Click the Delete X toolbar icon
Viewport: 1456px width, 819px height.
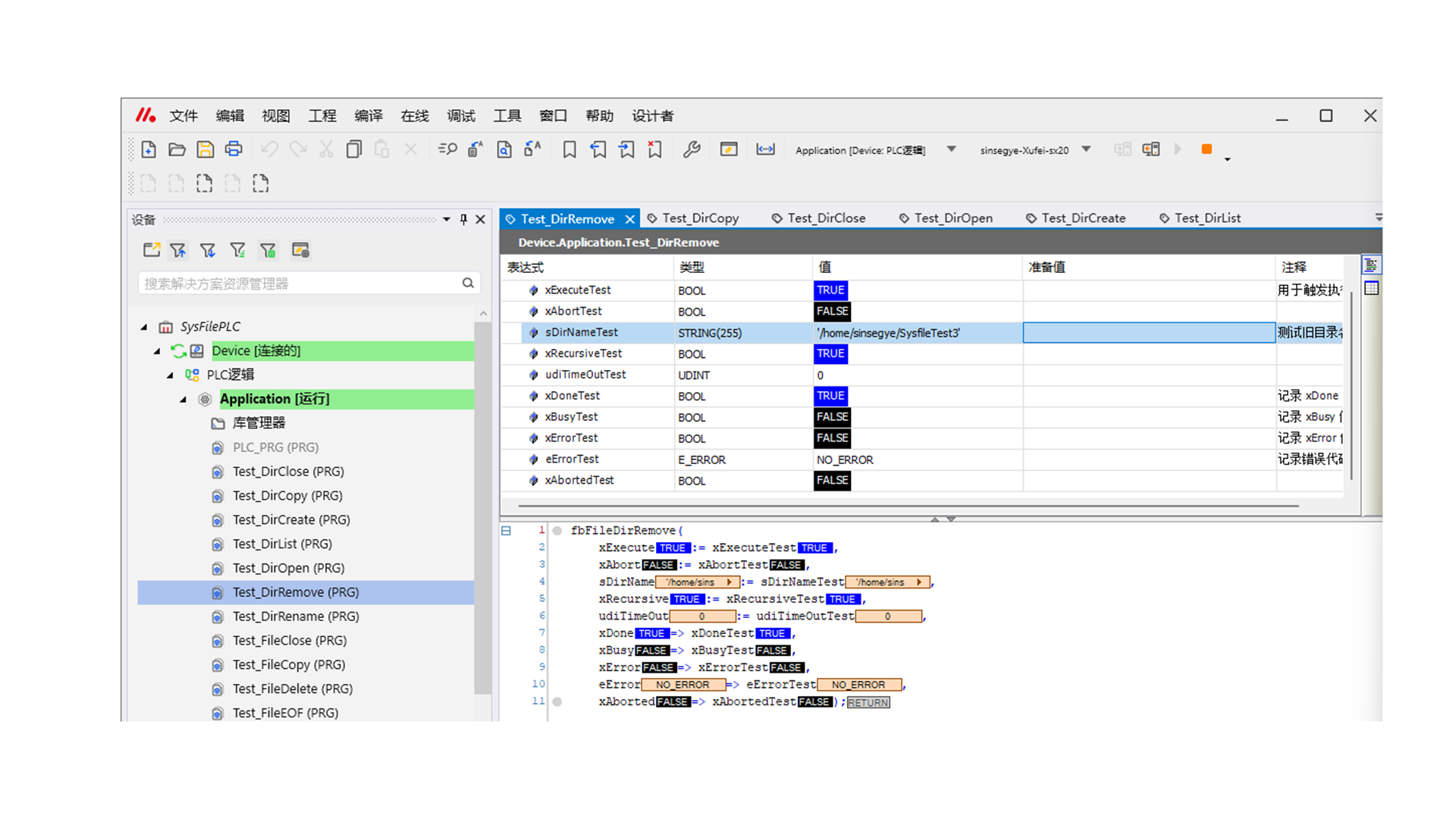(410, 149)
